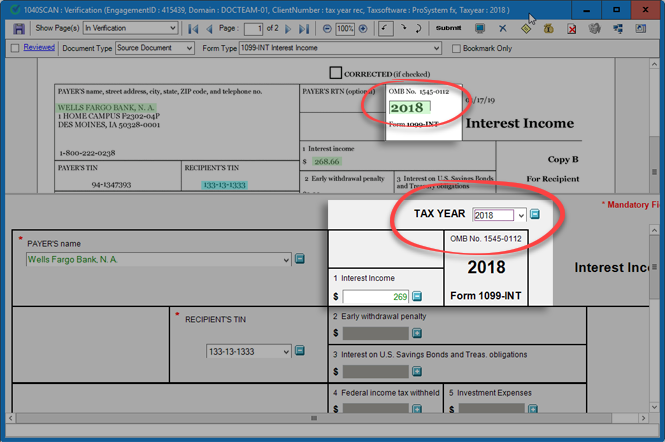Image resolution: width=665 pixels, height=442 pixels.
Task: Click the highlighted WELLS FARGO BANK payer text
Action: [106, 107]
